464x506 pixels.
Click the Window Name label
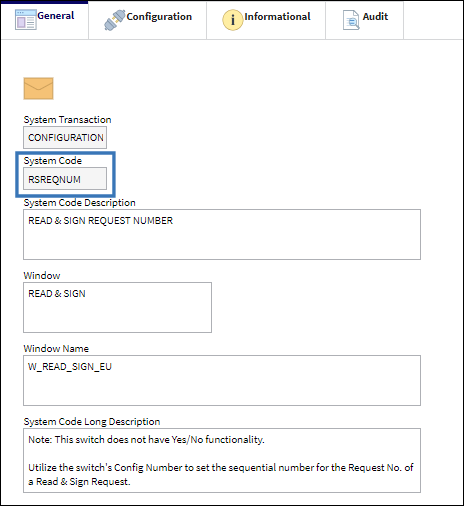56,349
